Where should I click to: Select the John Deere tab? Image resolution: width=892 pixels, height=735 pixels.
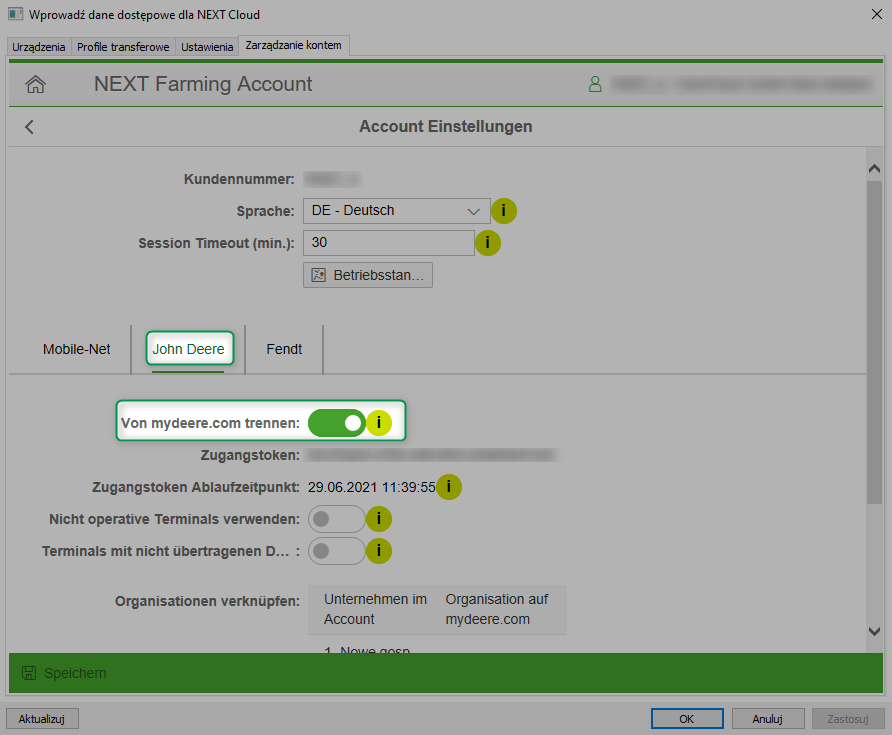click(x=188, y=349)
